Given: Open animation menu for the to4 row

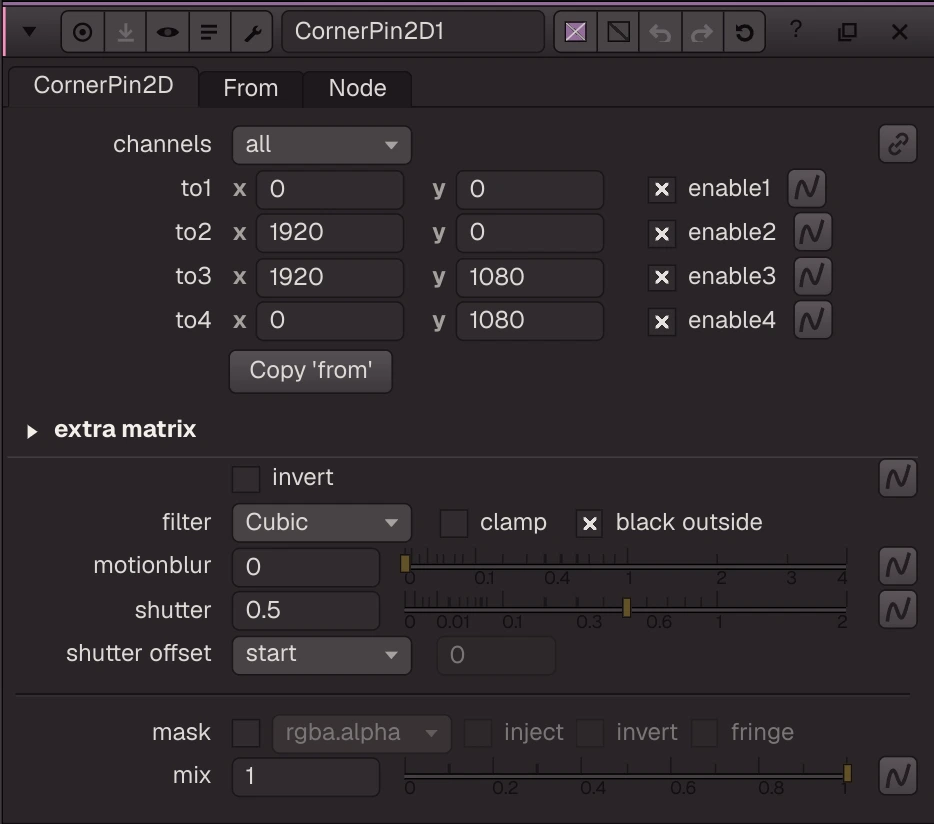Looking at the screenshot, I should [813, 320].
